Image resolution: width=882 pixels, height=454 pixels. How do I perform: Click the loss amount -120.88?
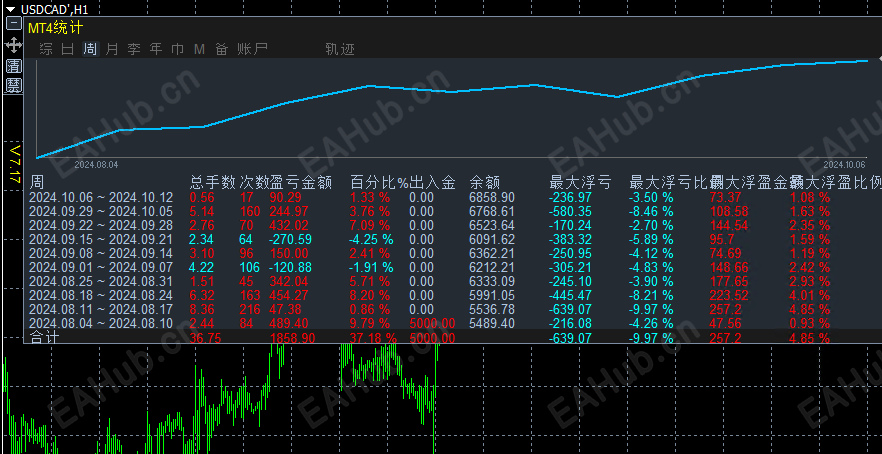(x=291, y=267)
